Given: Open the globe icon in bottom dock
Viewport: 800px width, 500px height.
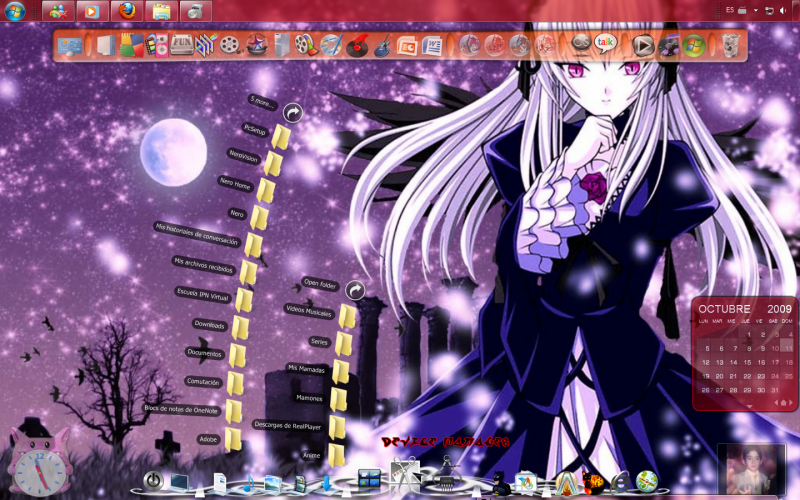Looking at the screenshot, I should 646,481.
